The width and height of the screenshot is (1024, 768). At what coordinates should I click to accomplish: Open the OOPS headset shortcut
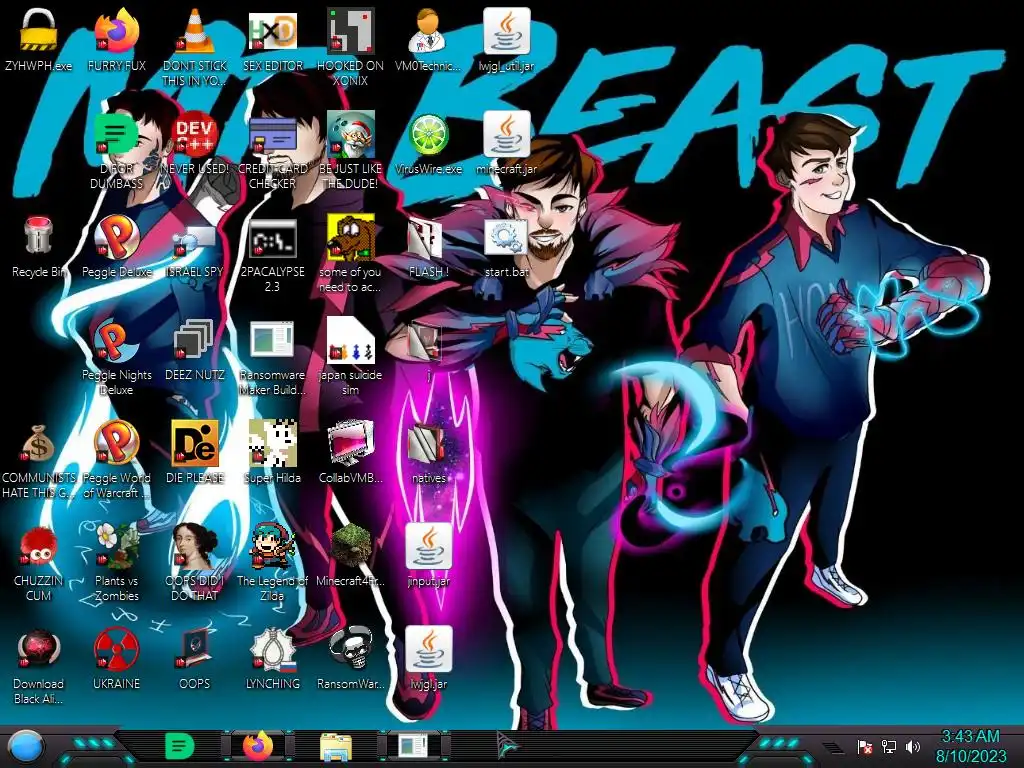[x=194, y=649]
